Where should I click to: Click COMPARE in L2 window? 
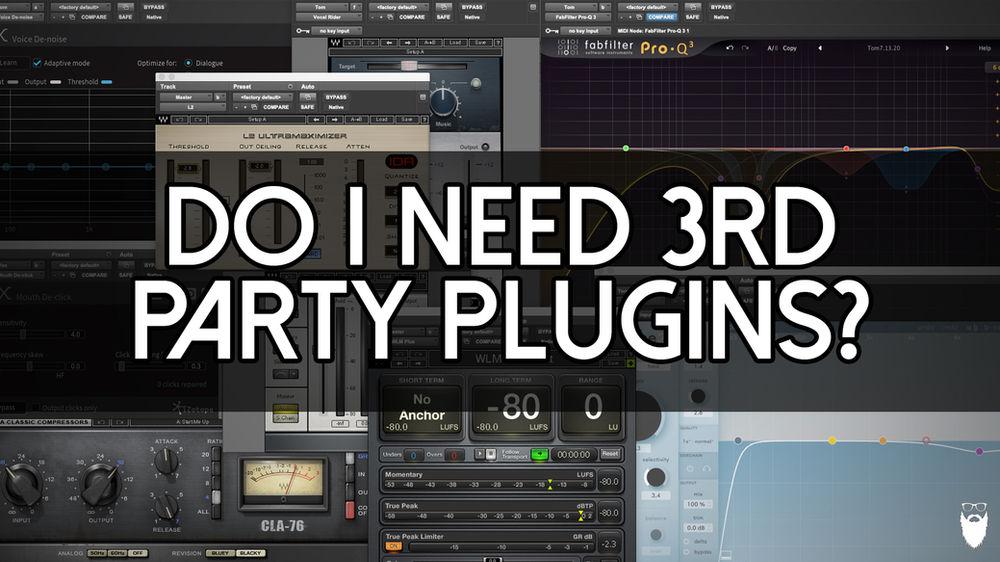276,107
